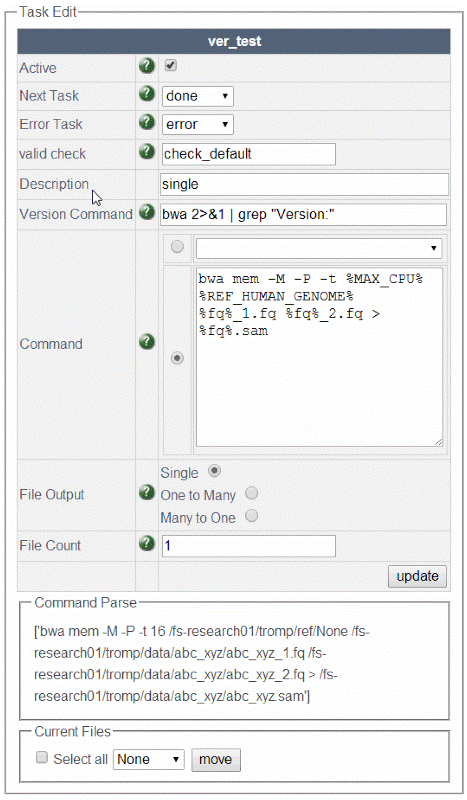Click the Description label
Screen dimensions: 467x800
click(x=54, y=184)
